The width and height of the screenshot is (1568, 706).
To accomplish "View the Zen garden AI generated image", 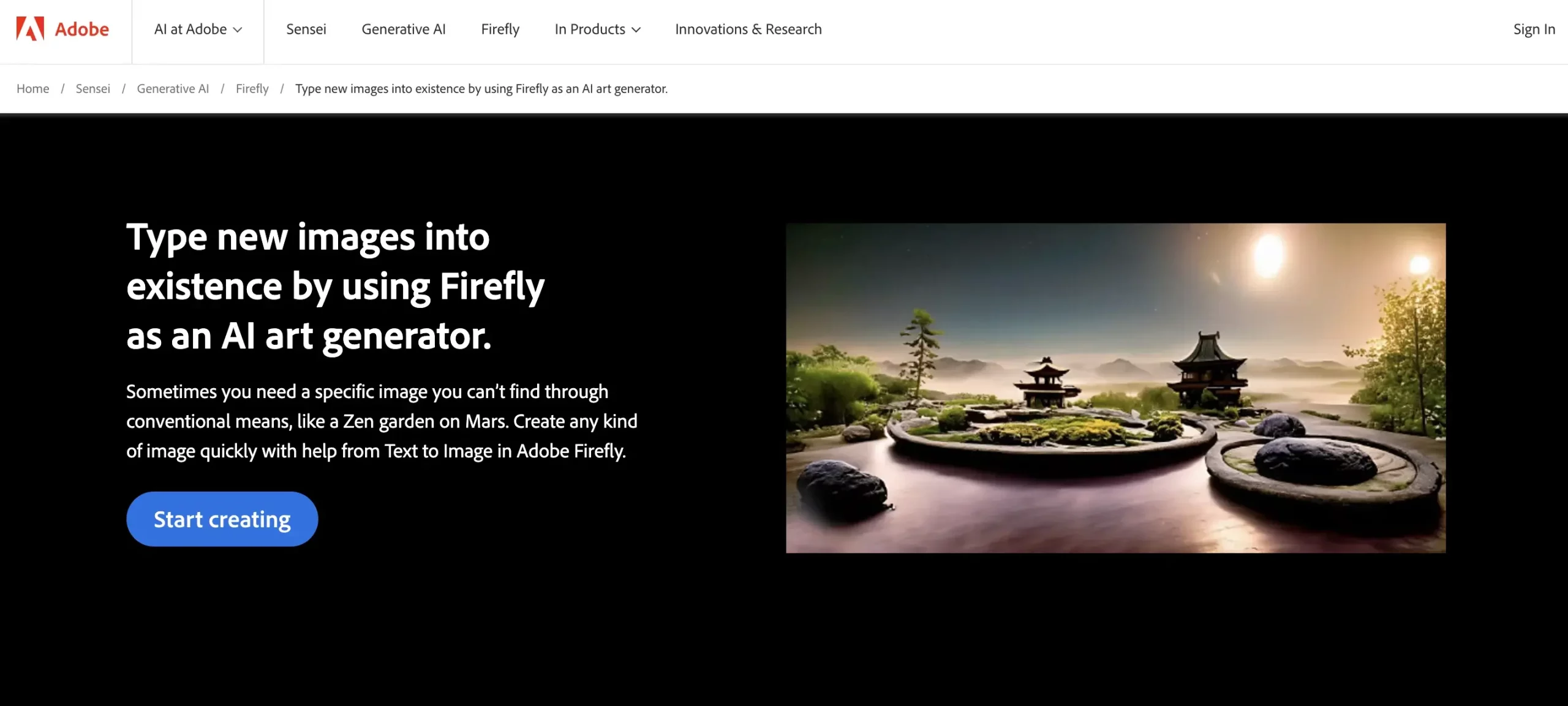I will click(x=1115, y=387).
